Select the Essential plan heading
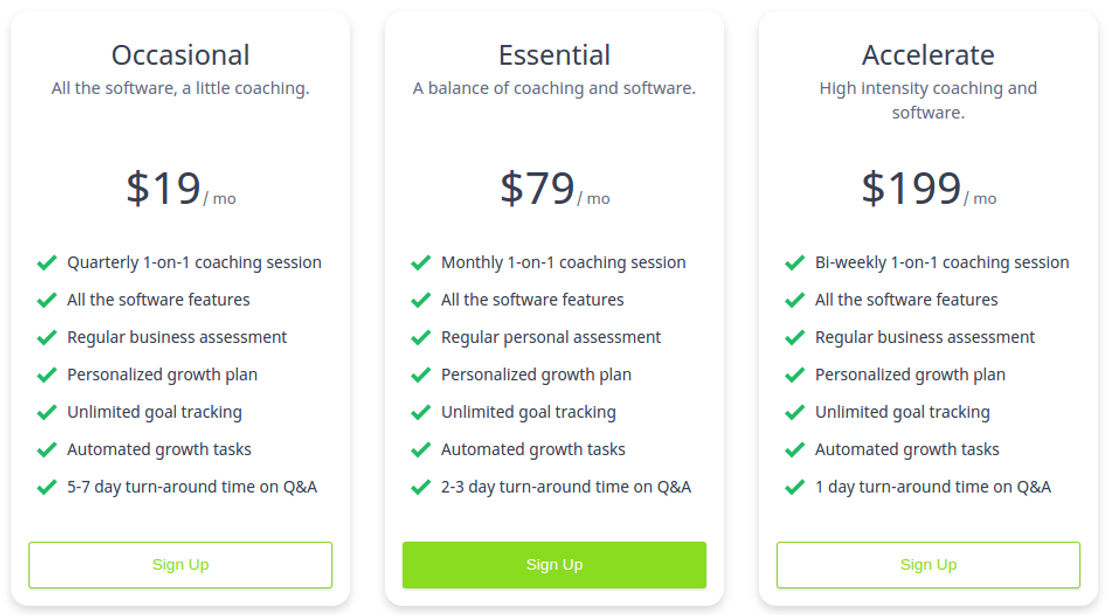The image size is (1108, 615). (554, 55)
